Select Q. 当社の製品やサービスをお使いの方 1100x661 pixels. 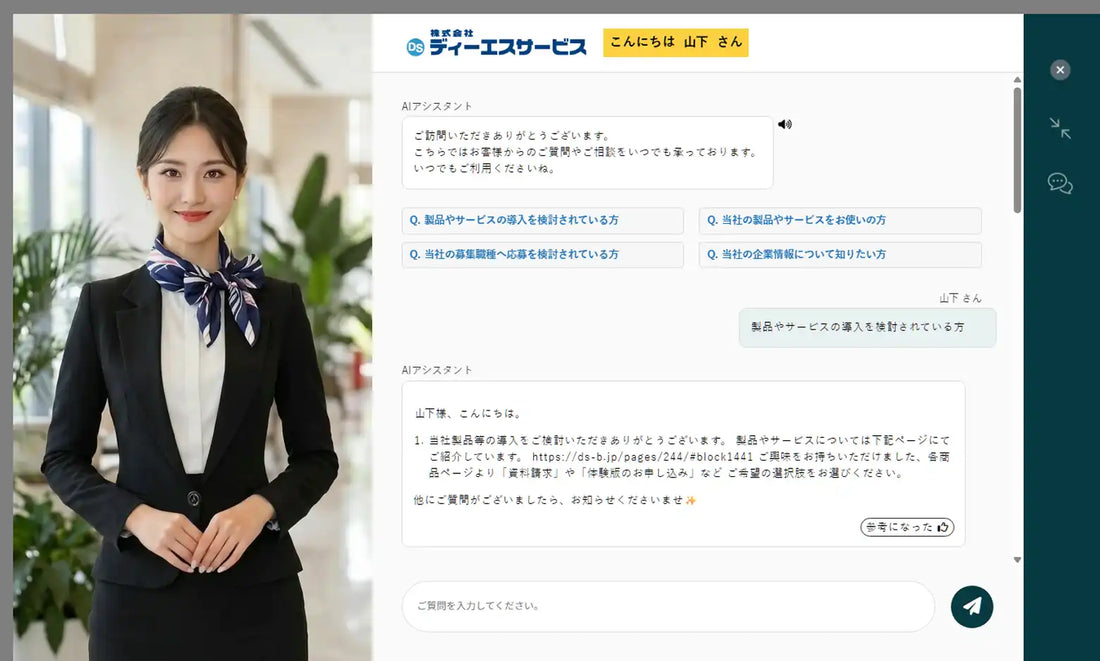pyautogui.click(x=840, y=220)
